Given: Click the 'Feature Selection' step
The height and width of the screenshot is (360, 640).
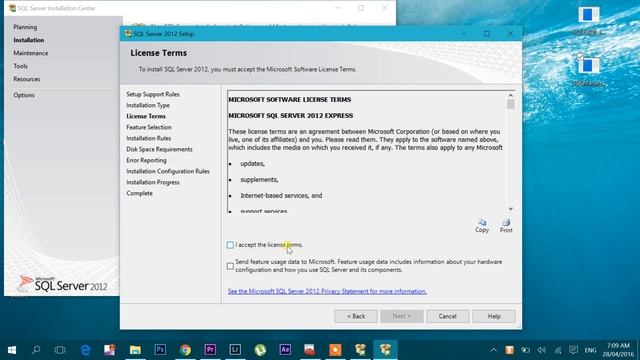Looking at the screenshot, I should click(149, 127).
